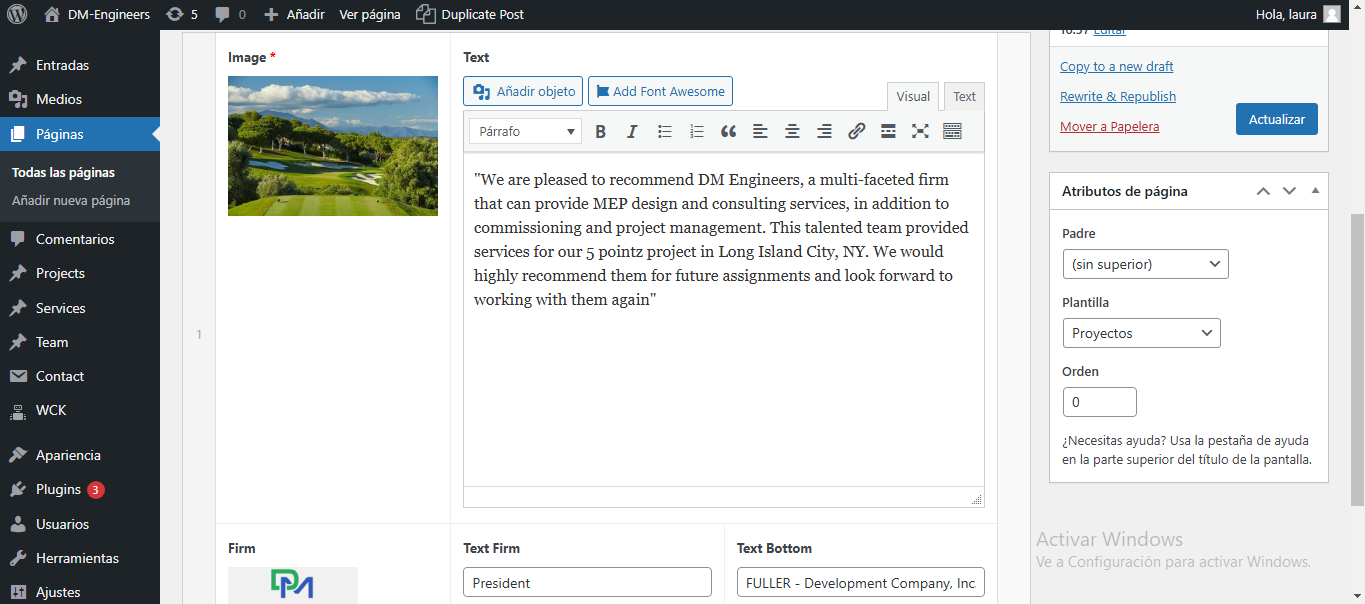1365x604 pixels.
Task: Click Add Font Awesome button
Action: tap(660, 91)
